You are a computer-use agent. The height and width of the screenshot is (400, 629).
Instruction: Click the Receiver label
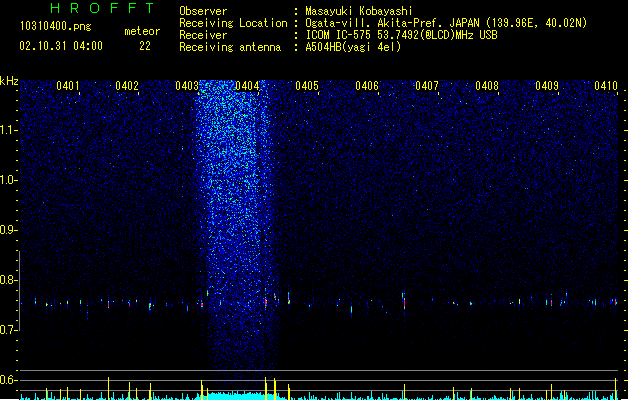(x=203, y=35)
